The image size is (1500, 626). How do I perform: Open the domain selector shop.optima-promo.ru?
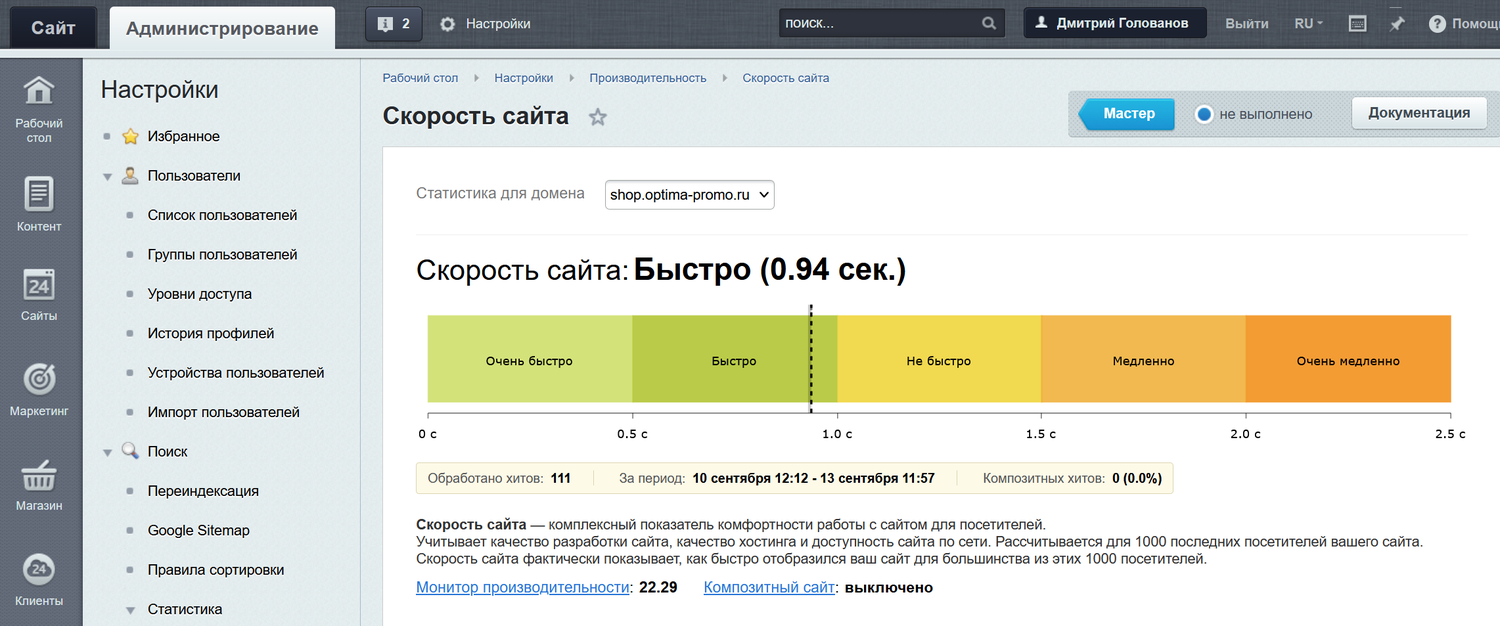(x=689, y=196)
